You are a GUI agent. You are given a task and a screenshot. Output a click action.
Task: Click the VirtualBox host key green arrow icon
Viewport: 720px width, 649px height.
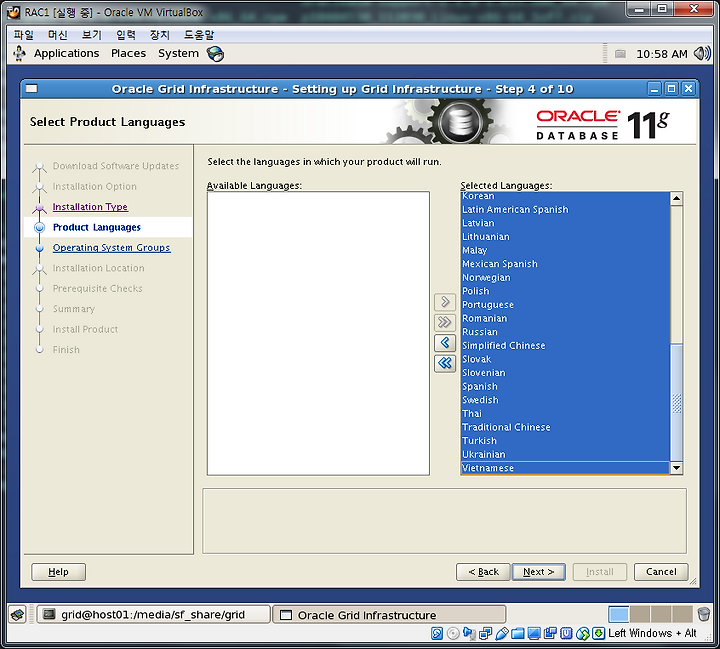pos(598,633)
